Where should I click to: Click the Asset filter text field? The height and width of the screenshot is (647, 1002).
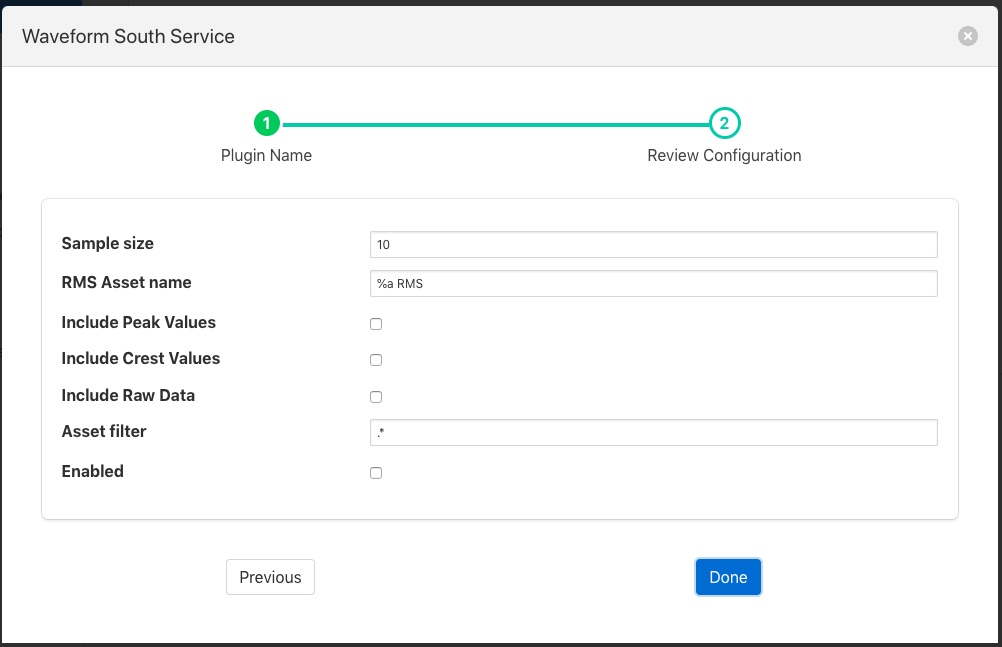click(653, 432)
